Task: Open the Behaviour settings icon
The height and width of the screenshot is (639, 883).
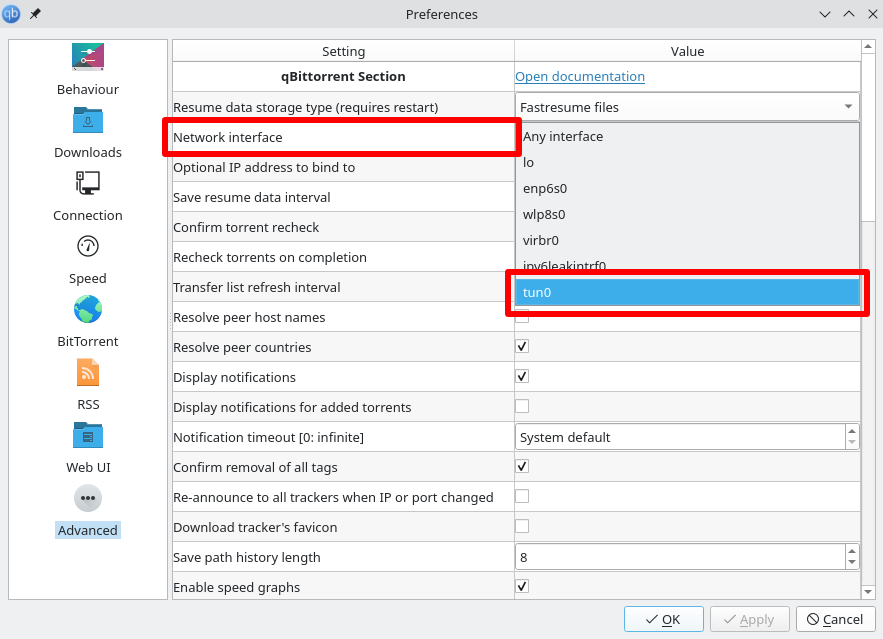Action: click(88, 56)
